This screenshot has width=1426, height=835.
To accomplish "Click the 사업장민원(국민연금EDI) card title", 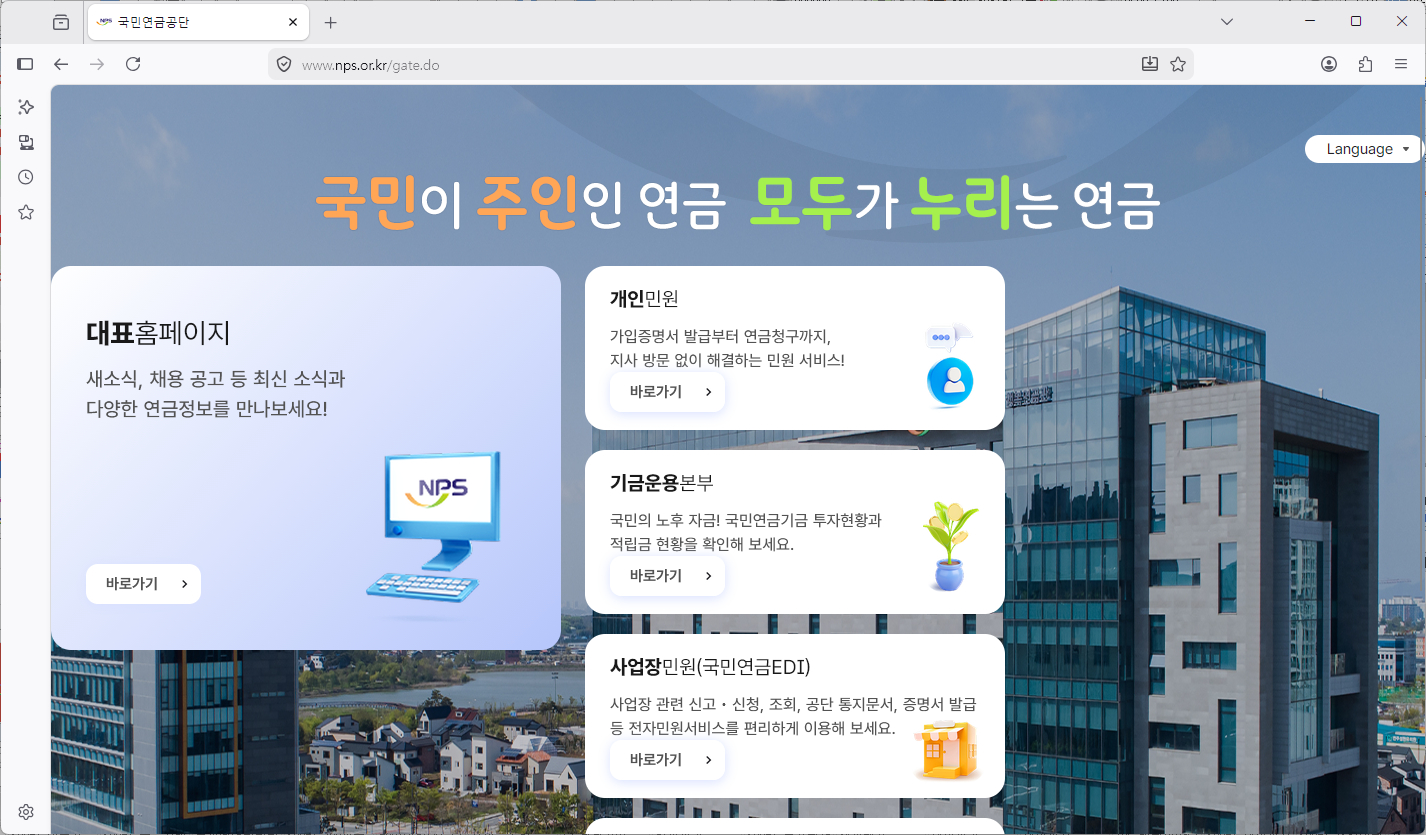I will pyautogui.click(x=710, y=667).
